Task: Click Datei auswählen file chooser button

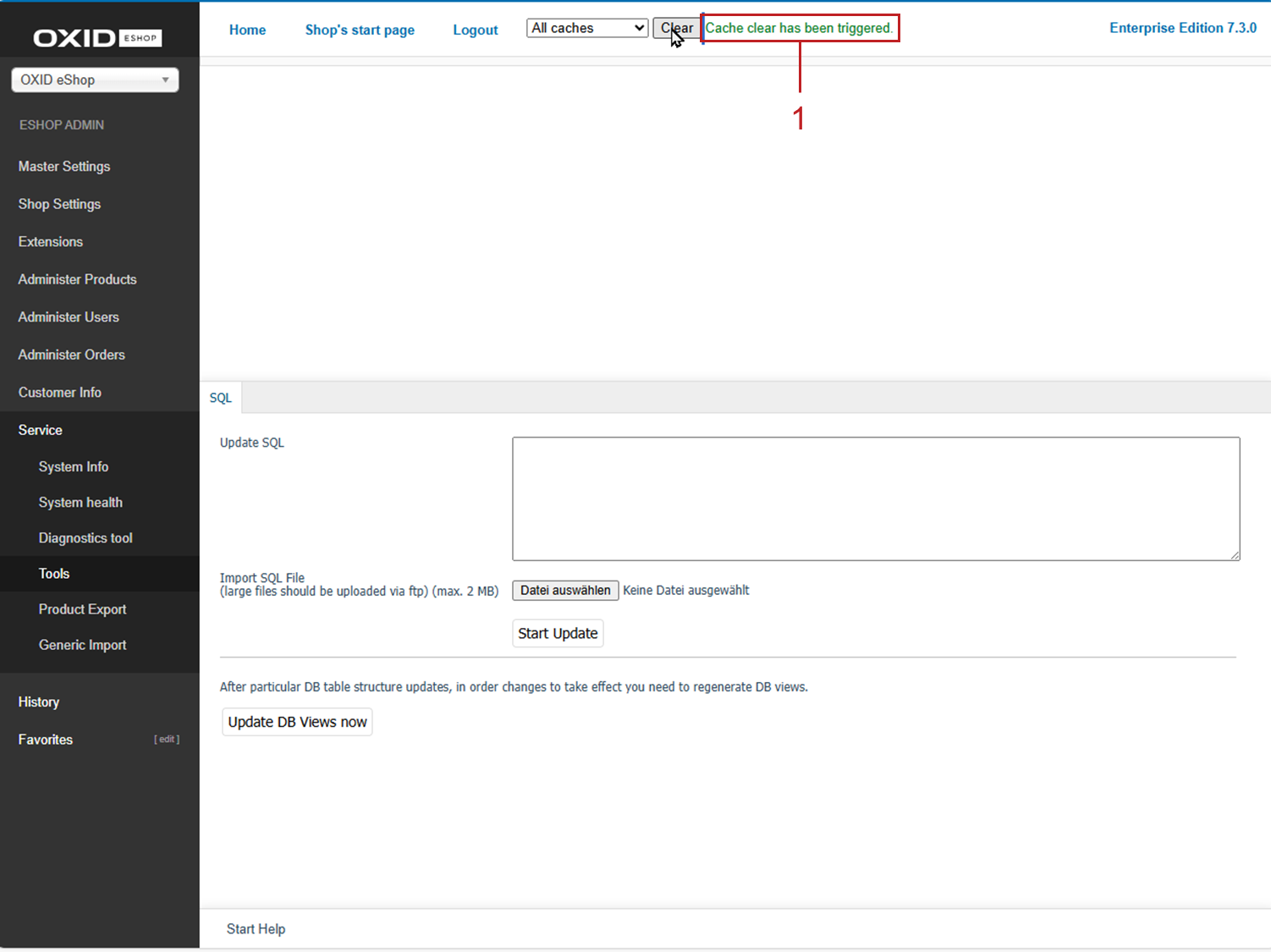Action: tap(565, 591)
